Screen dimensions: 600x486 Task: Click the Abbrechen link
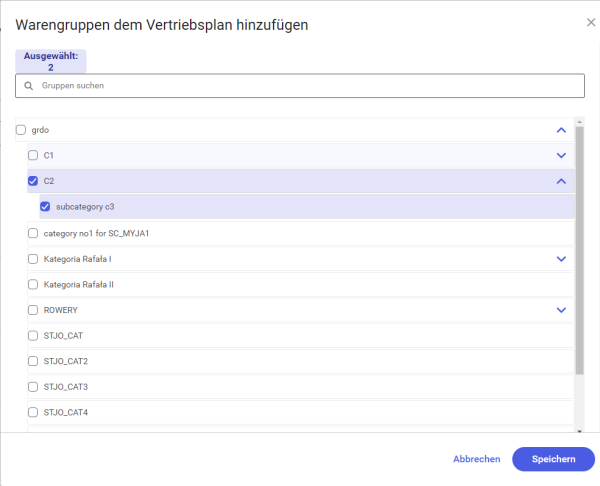(476, 459)
